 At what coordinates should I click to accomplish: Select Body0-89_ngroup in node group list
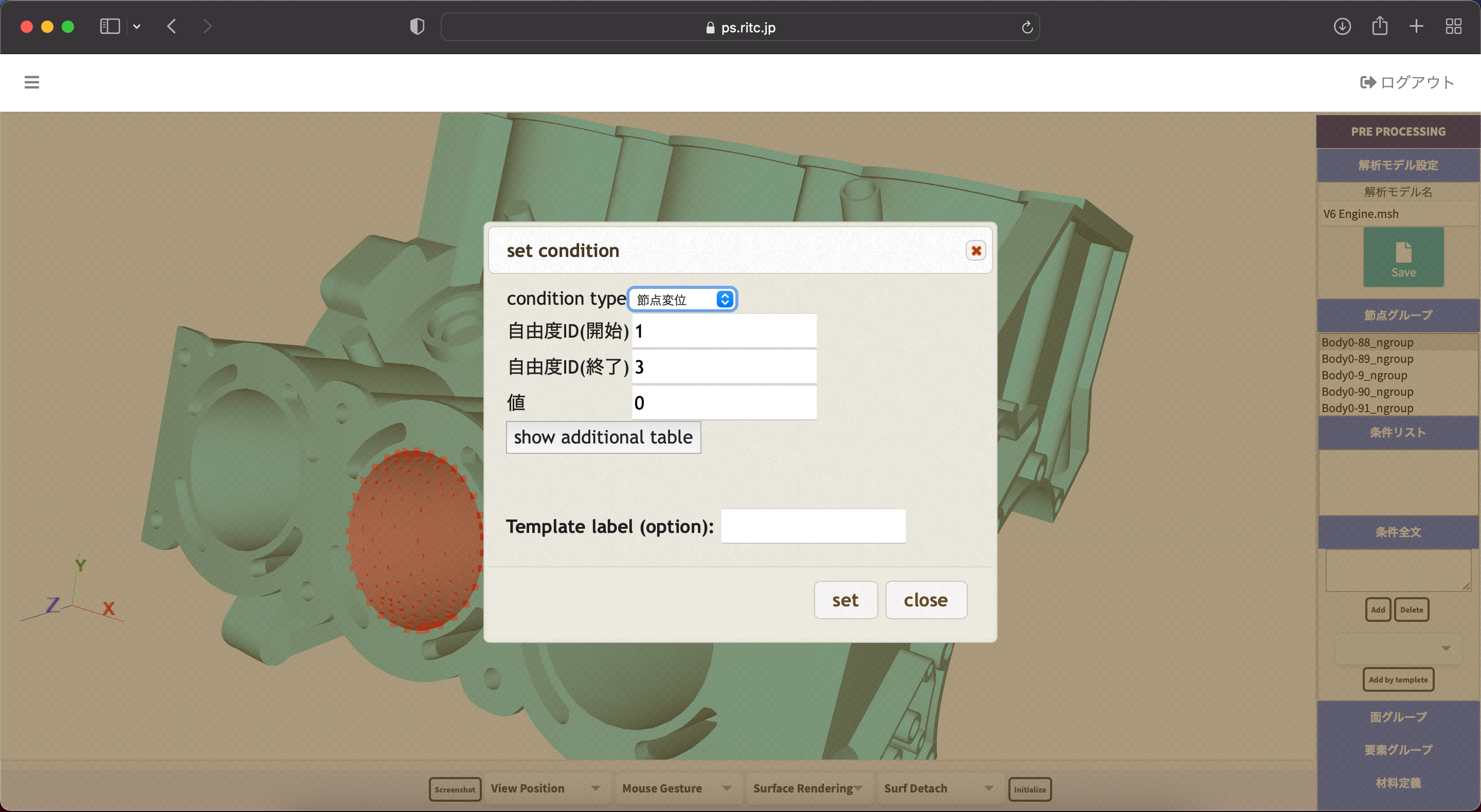click(x=1367, y=359)
